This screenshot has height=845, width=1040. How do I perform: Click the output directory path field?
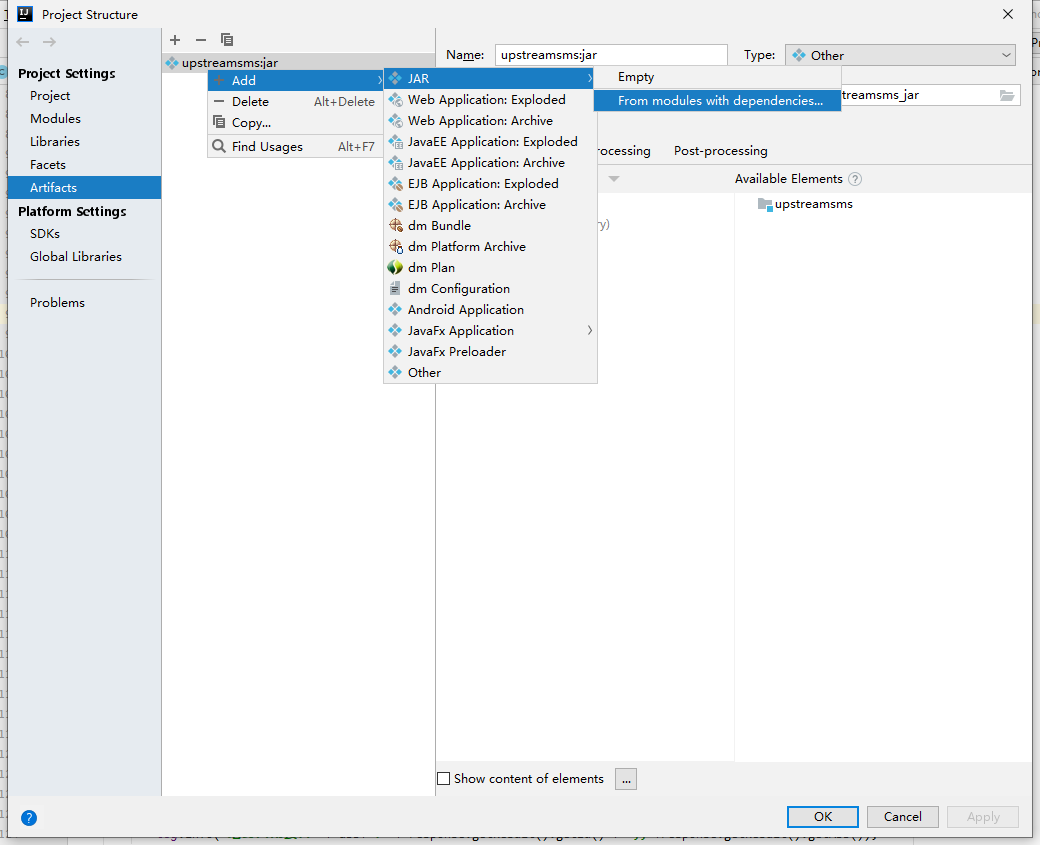click(919, 96)
